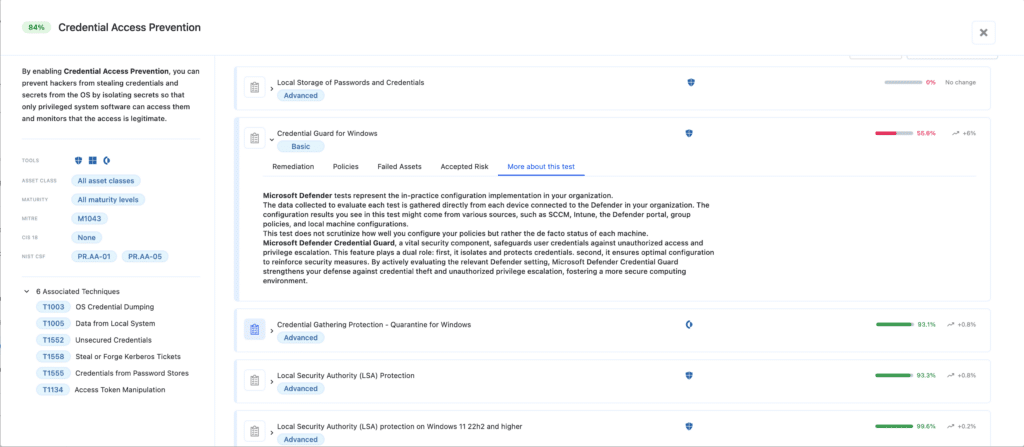The height and width of the screenshot is (447, 1024).
Task: Click the Defender shield icon under Tools
Action: tap(79, 160)
